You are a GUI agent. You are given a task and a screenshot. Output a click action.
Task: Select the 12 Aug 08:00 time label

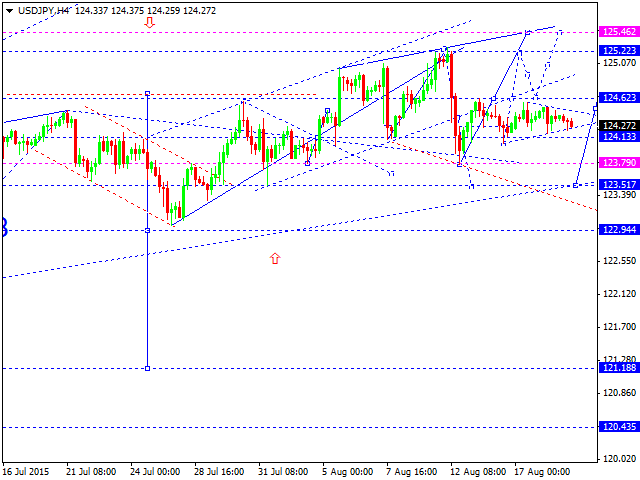pos(476,471)
